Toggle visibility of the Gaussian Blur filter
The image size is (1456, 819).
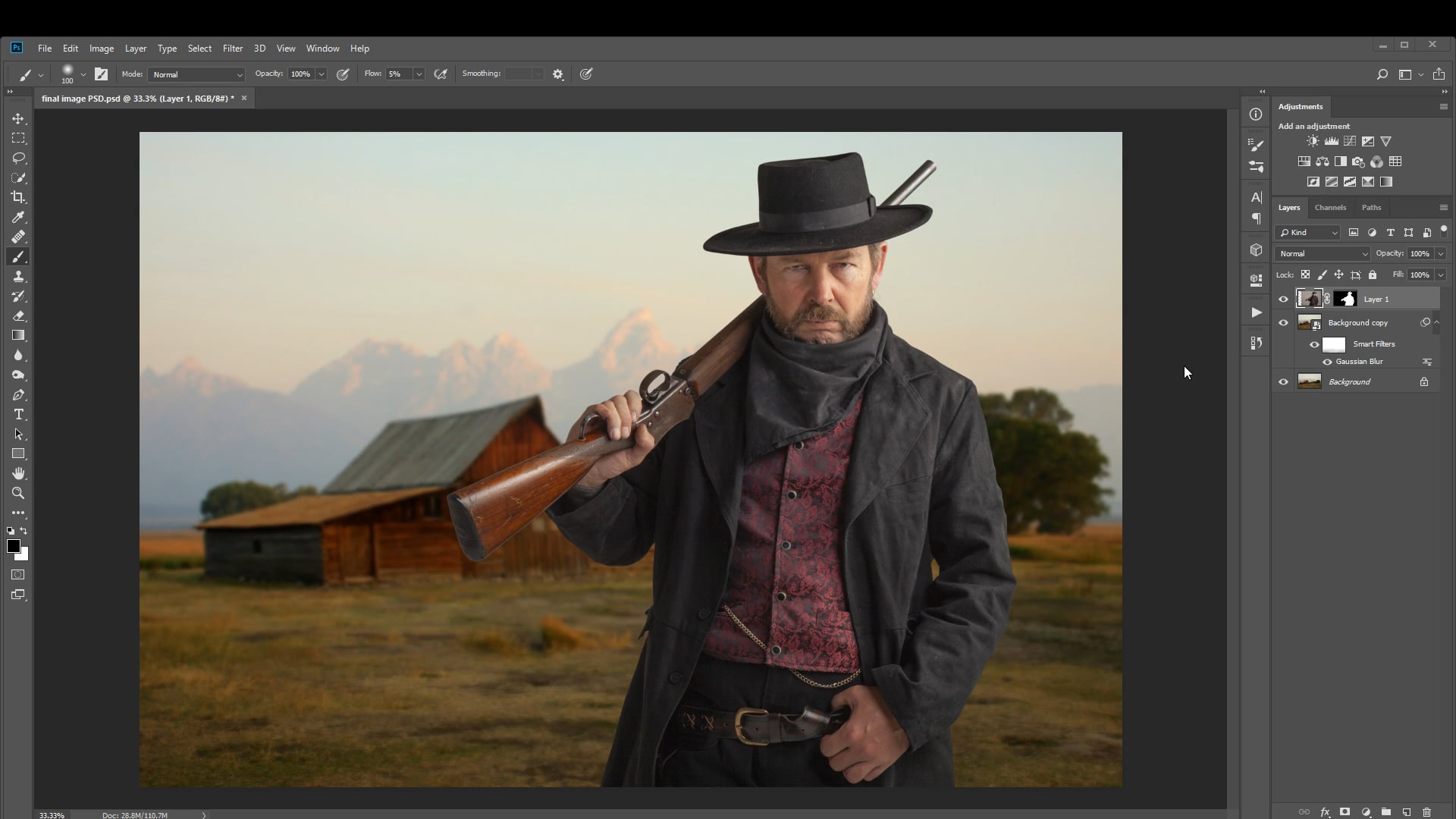(x=1326, y=362)
